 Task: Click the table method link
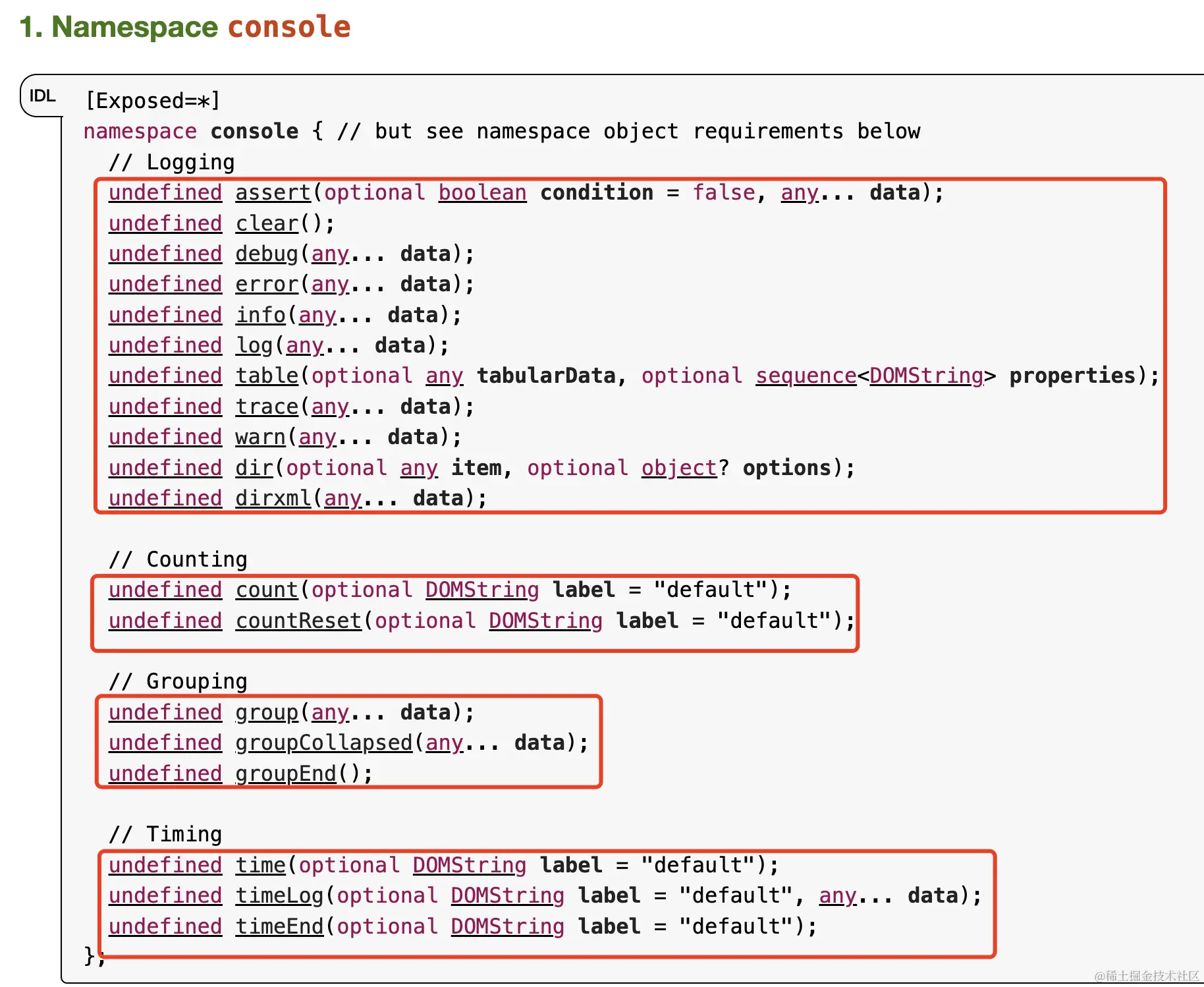coord(267,376)
